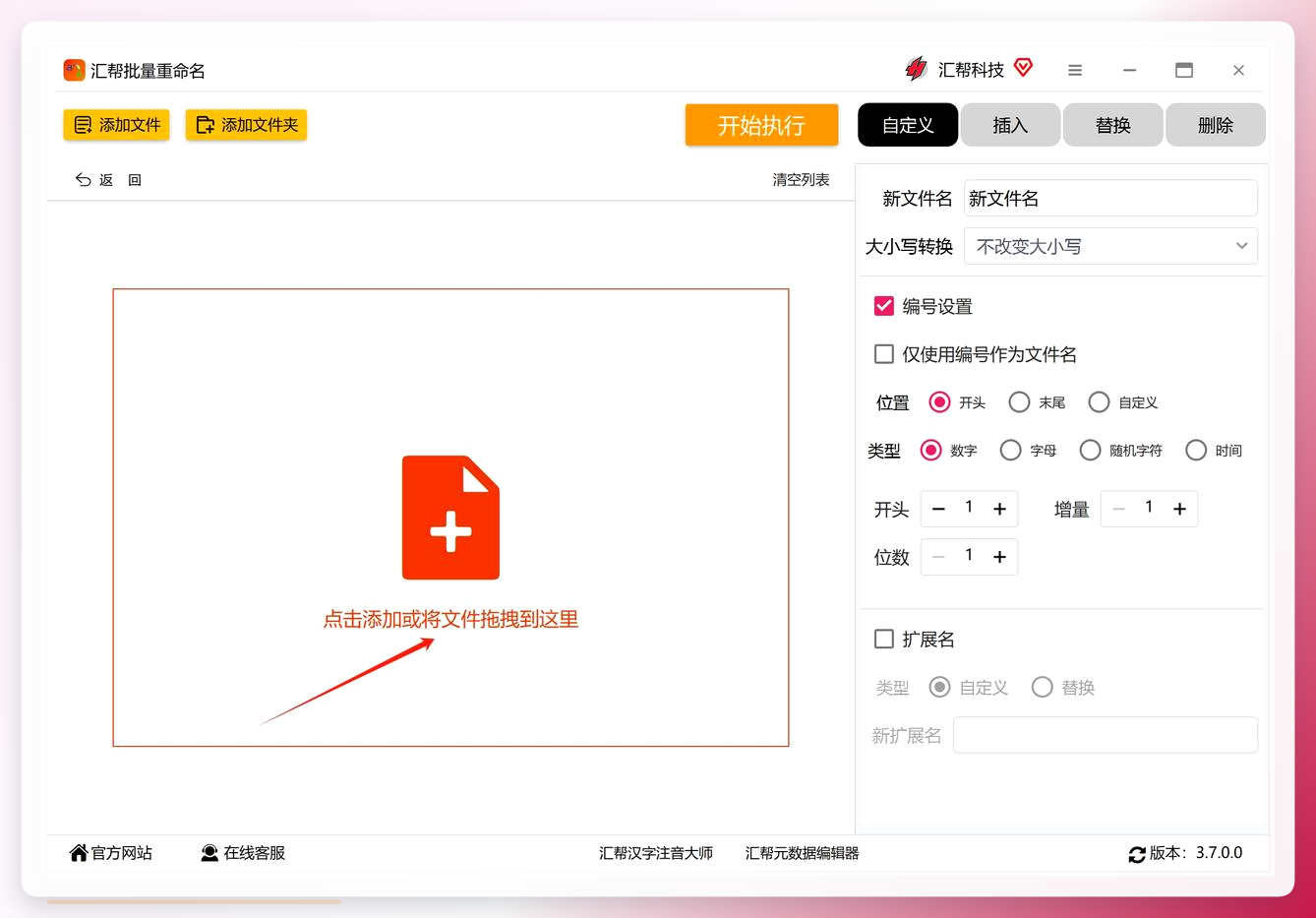Decrease the 增量 increment value
Image resolution: width=1316 pixels, height=918 pixels.
[1118, 509]
